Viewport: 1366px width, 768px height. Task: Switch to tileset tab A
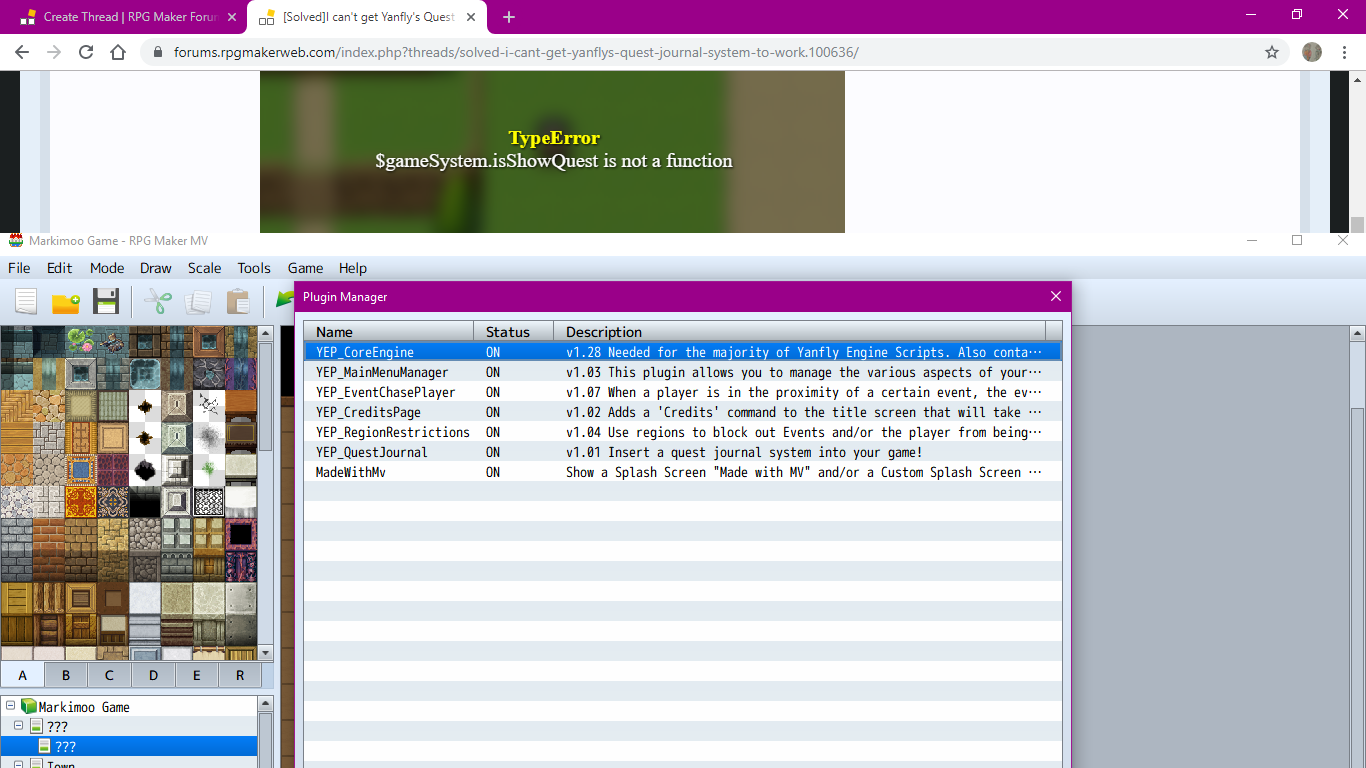coord(22,675)
